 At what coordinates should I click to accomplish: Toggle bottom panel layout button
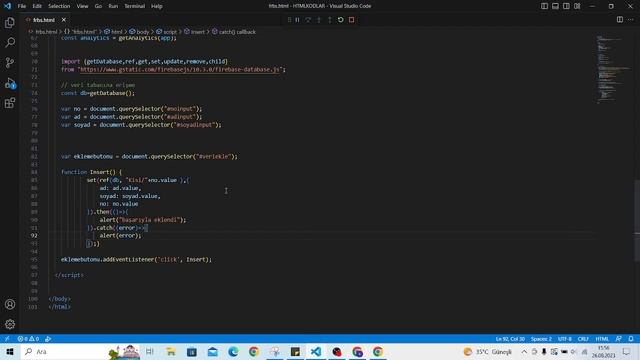click(556, 6)
